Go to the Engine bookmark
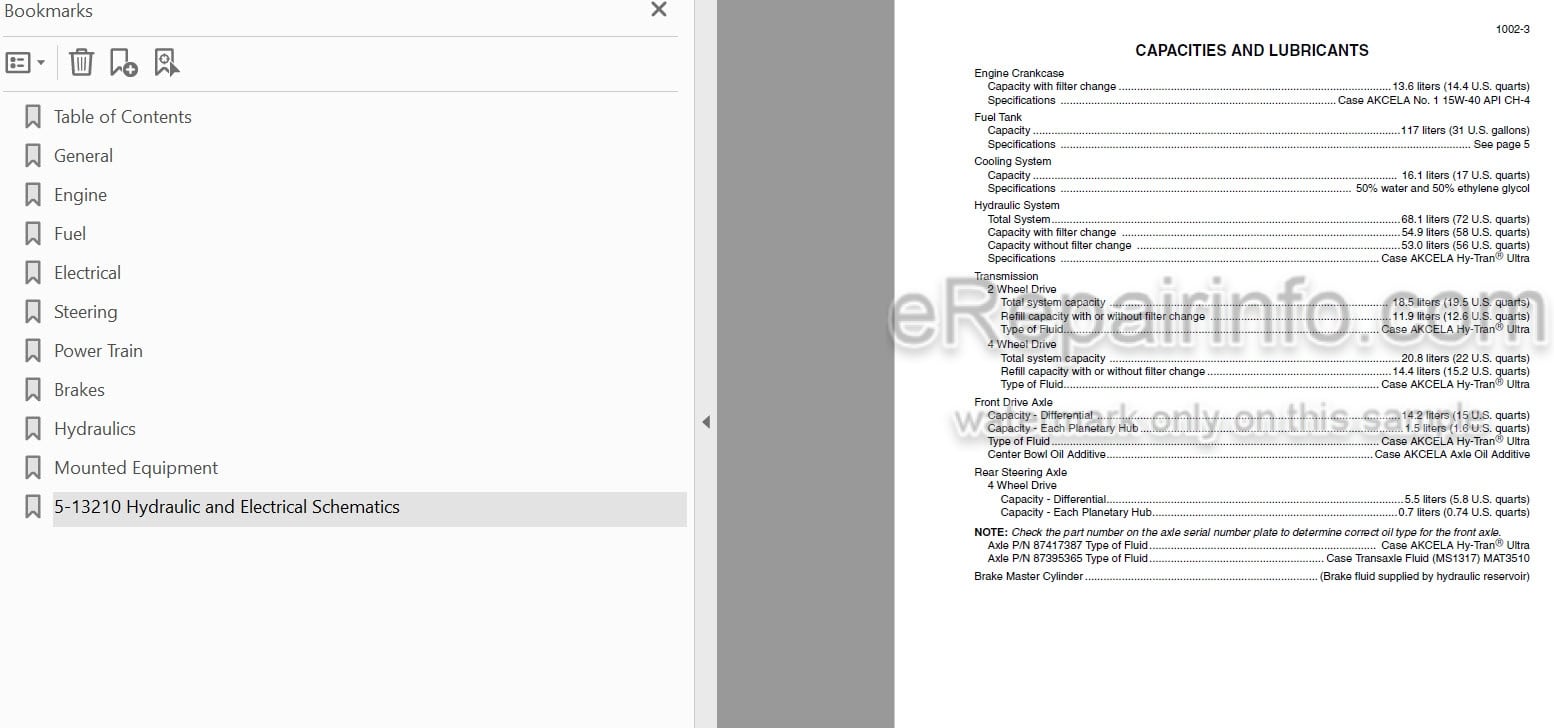Screen dimensions: 1554x728 click(x=80, y=195)
